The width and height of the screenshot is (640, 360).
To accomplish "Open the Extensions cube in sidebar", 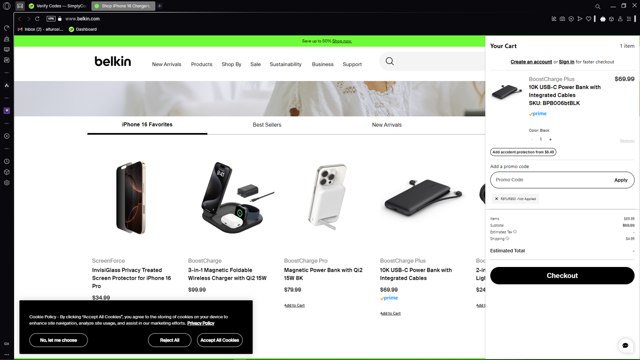I will pos(7,172).
